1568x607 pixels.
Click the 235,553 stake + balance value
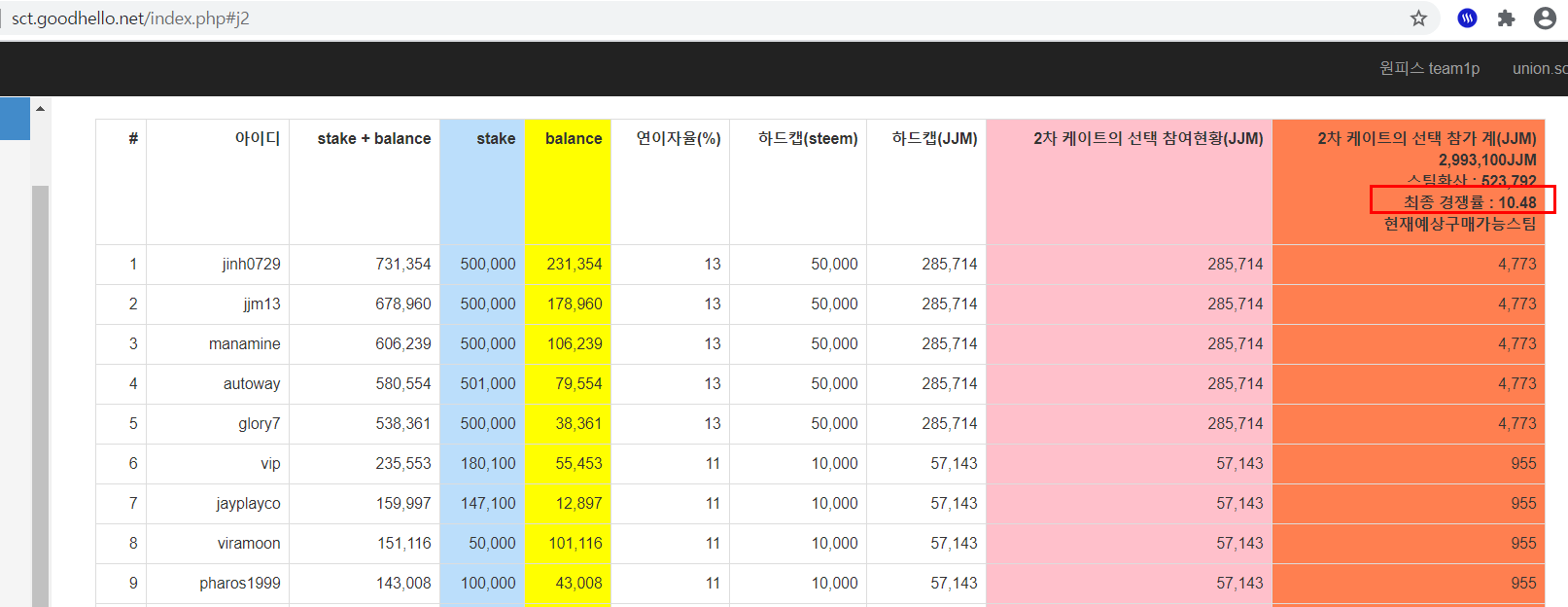click(x=403, y=463)
